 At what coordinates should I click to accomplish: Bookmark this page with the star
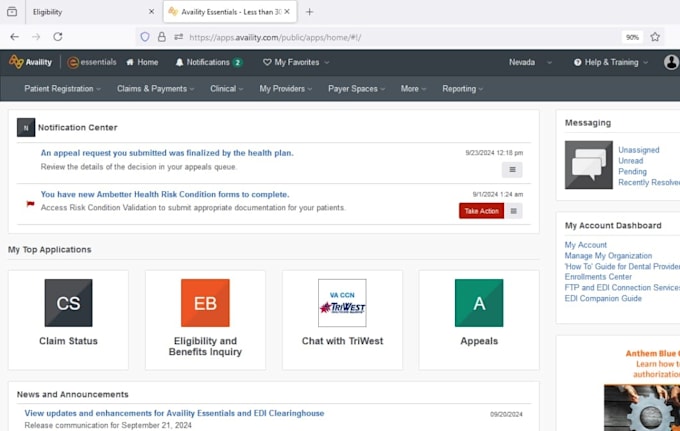point(655,37)
